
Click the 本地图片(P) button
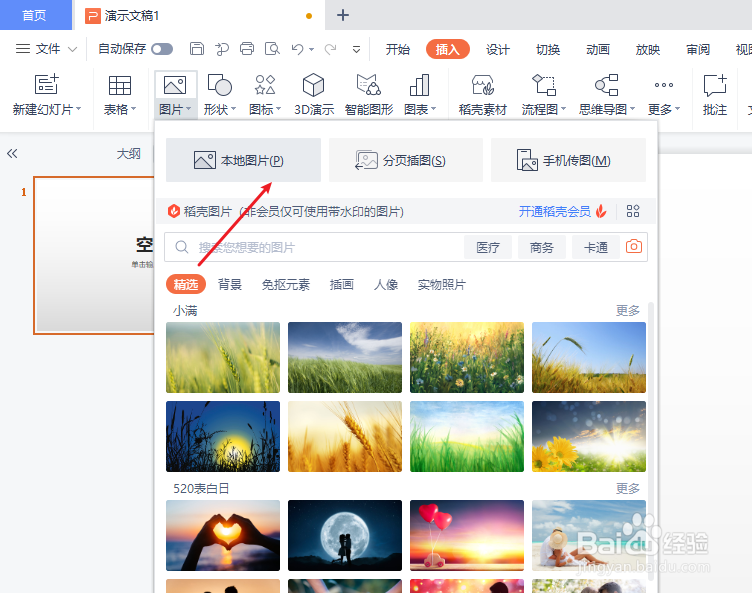click(243, 160)
